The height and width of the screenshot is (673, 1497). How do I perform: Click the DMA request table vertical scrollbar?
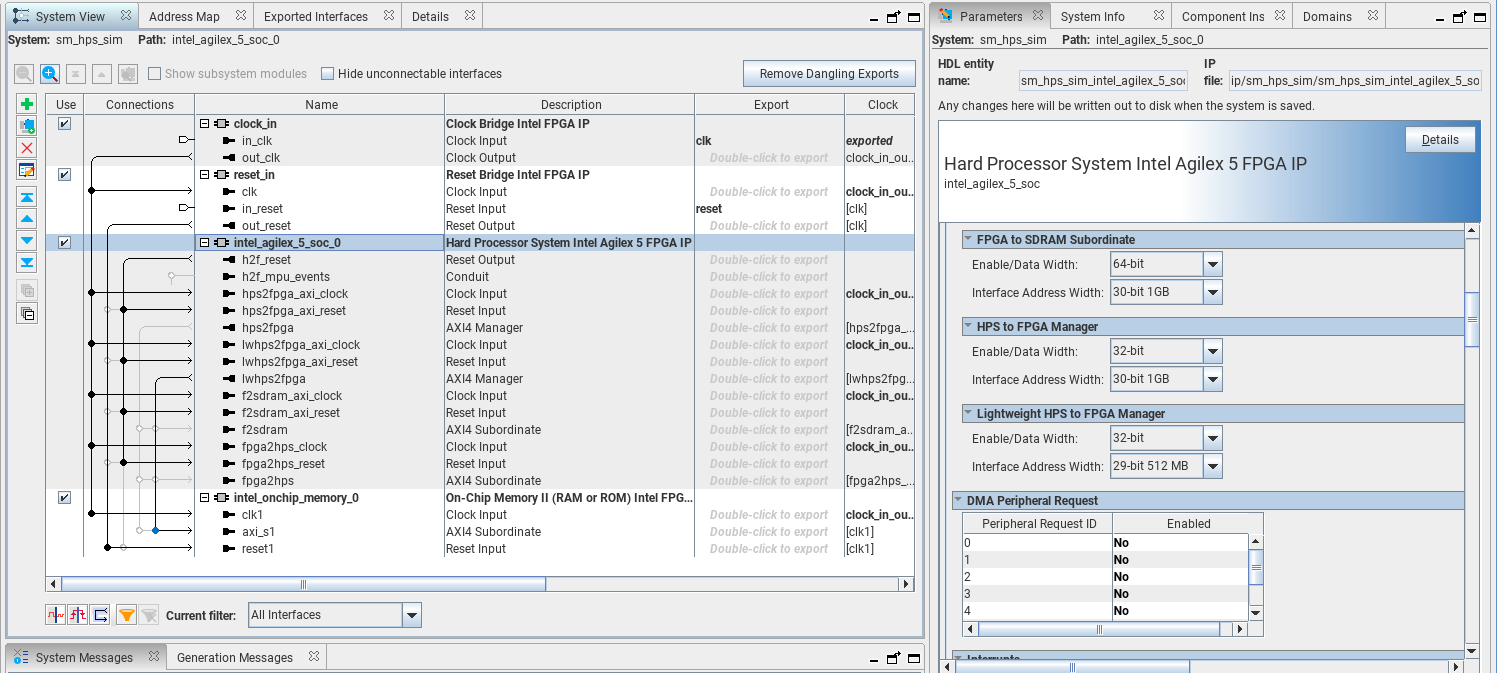pos(1256,566)
